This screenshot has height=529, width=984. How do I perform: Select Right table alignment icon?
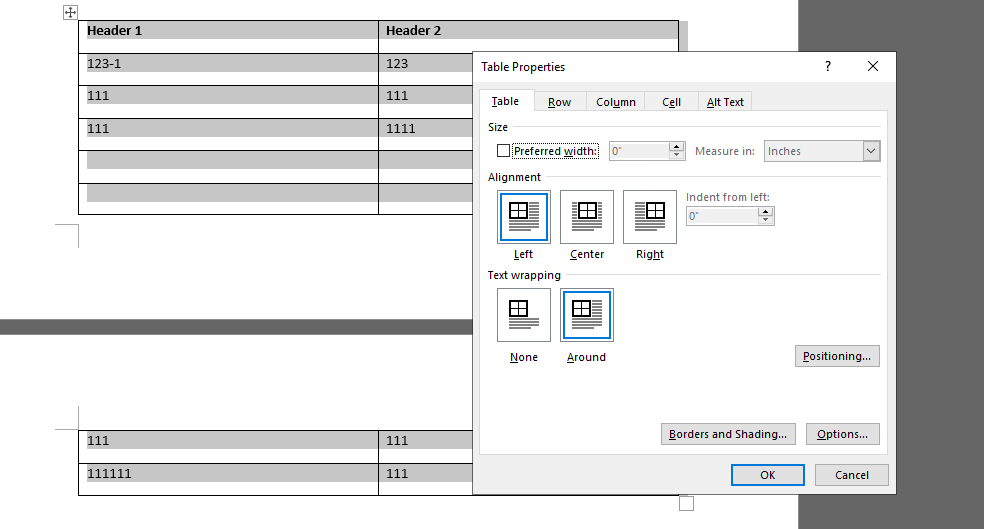pyautogui.click(x=650, y=217)
